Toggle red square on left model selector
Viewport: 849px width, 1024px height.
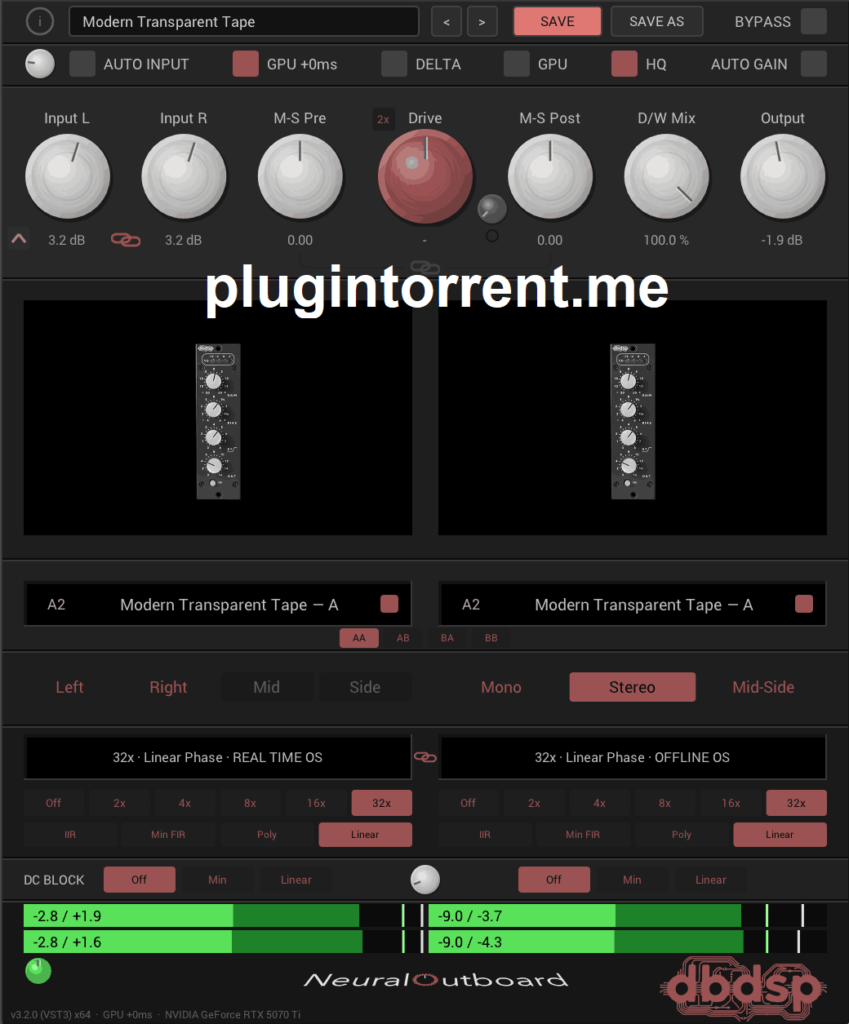tap(389, 603)
